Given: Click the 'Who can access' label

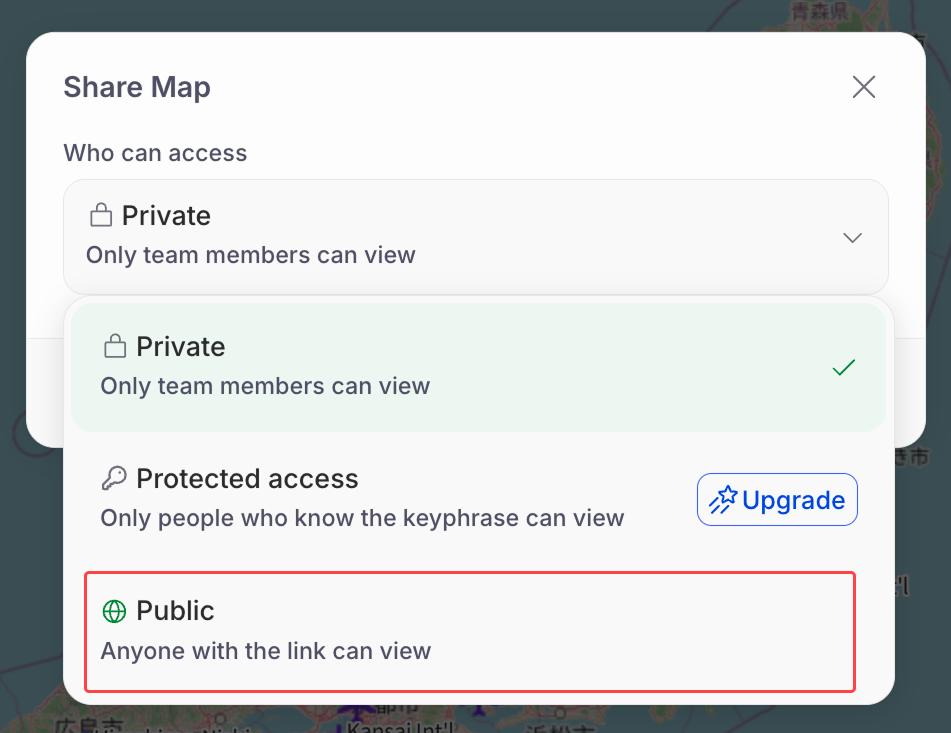Looking at the screenshot, I should click(x=155, y=153).
